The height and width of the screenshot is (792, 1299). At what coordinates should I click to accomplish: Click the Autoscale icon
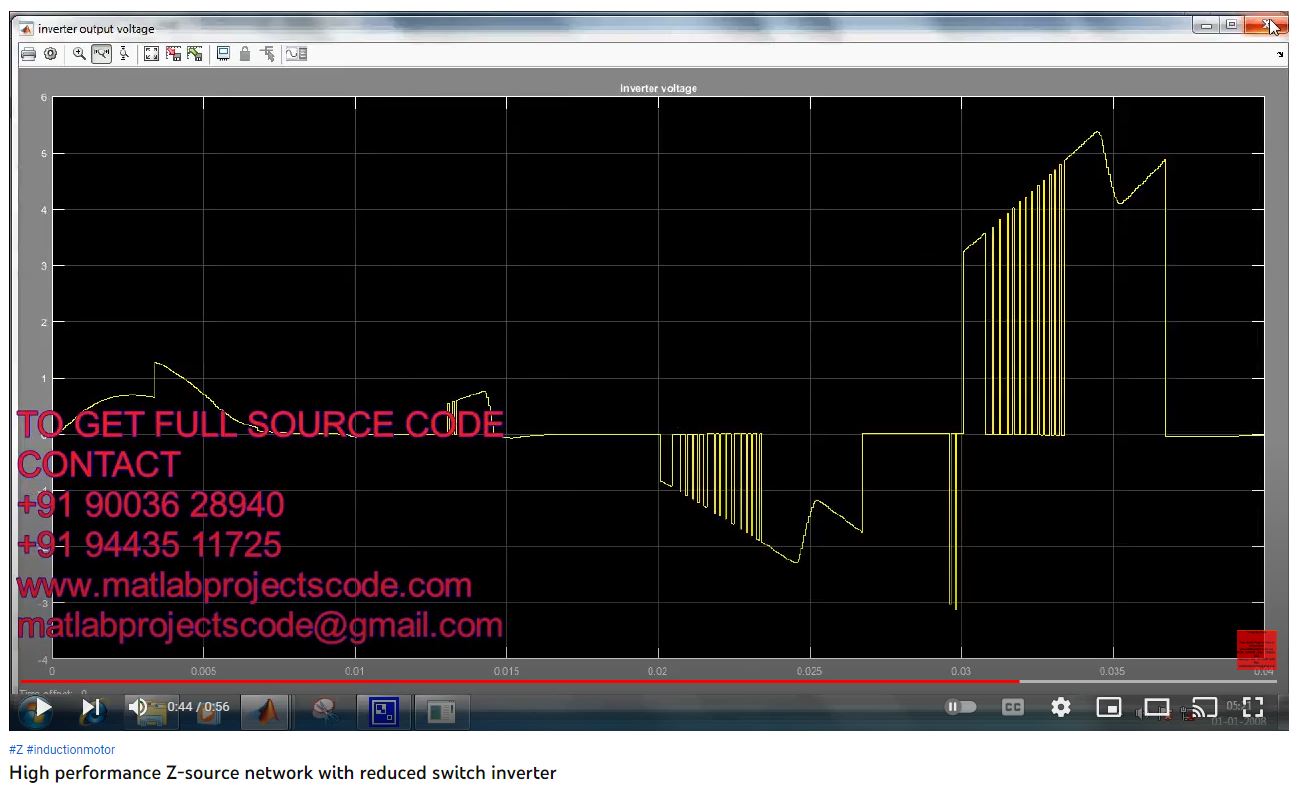tap(152, 54)
